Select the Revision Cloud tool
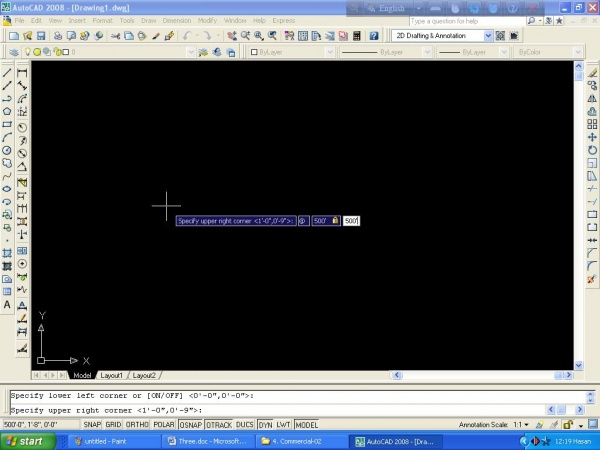Screen dimensions: 600x450 click(7, 163)
